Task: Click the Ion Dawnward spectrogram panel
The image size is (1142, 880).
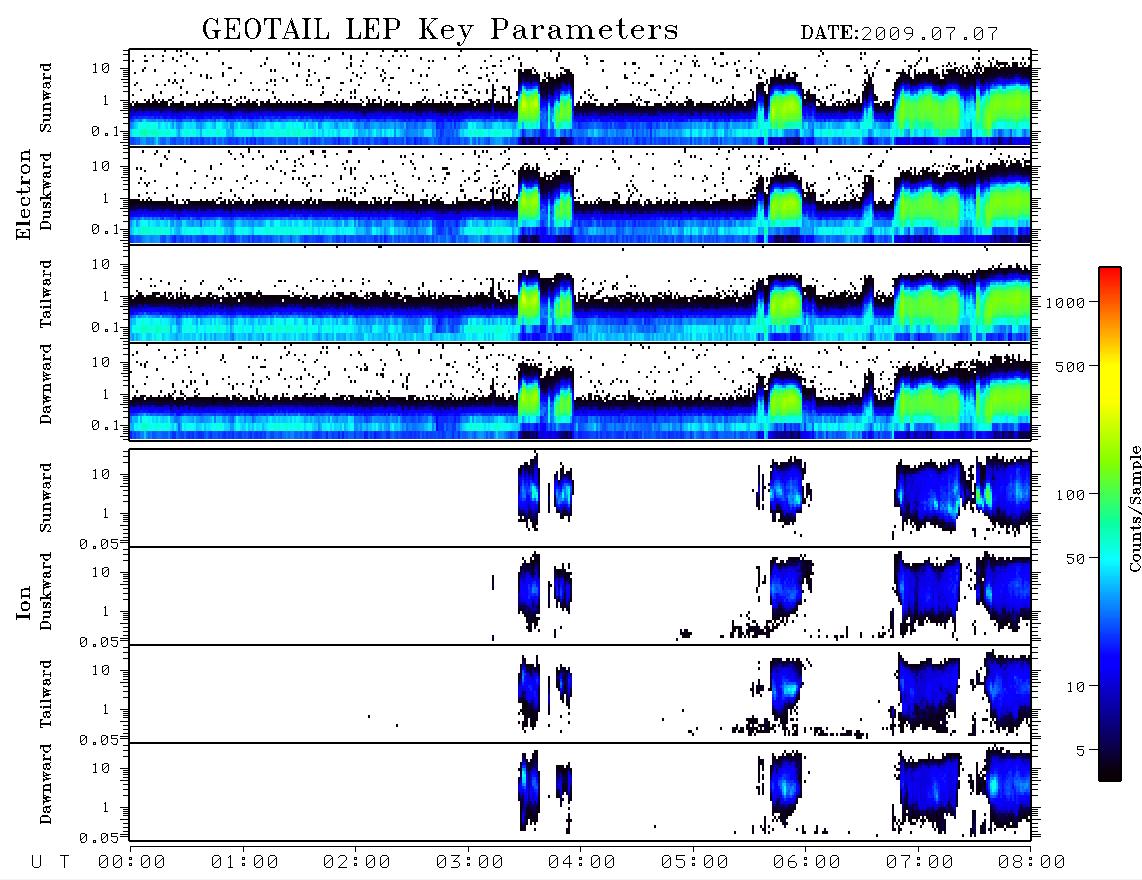Action: point(580,792)
